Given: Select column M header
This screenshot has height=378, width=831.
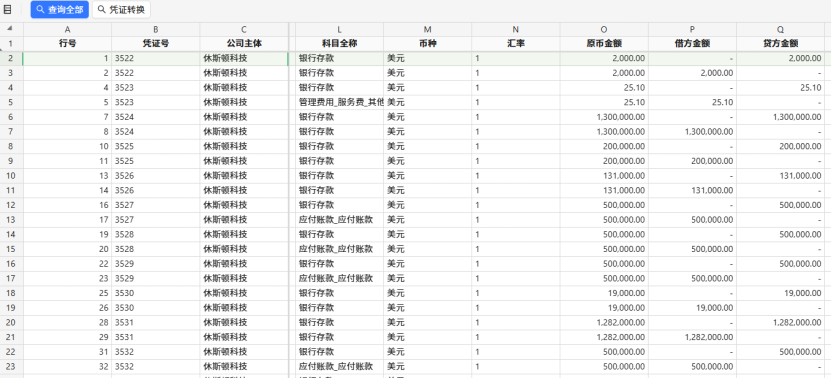Looking at the screenshot, I should (x=428, y=30).
